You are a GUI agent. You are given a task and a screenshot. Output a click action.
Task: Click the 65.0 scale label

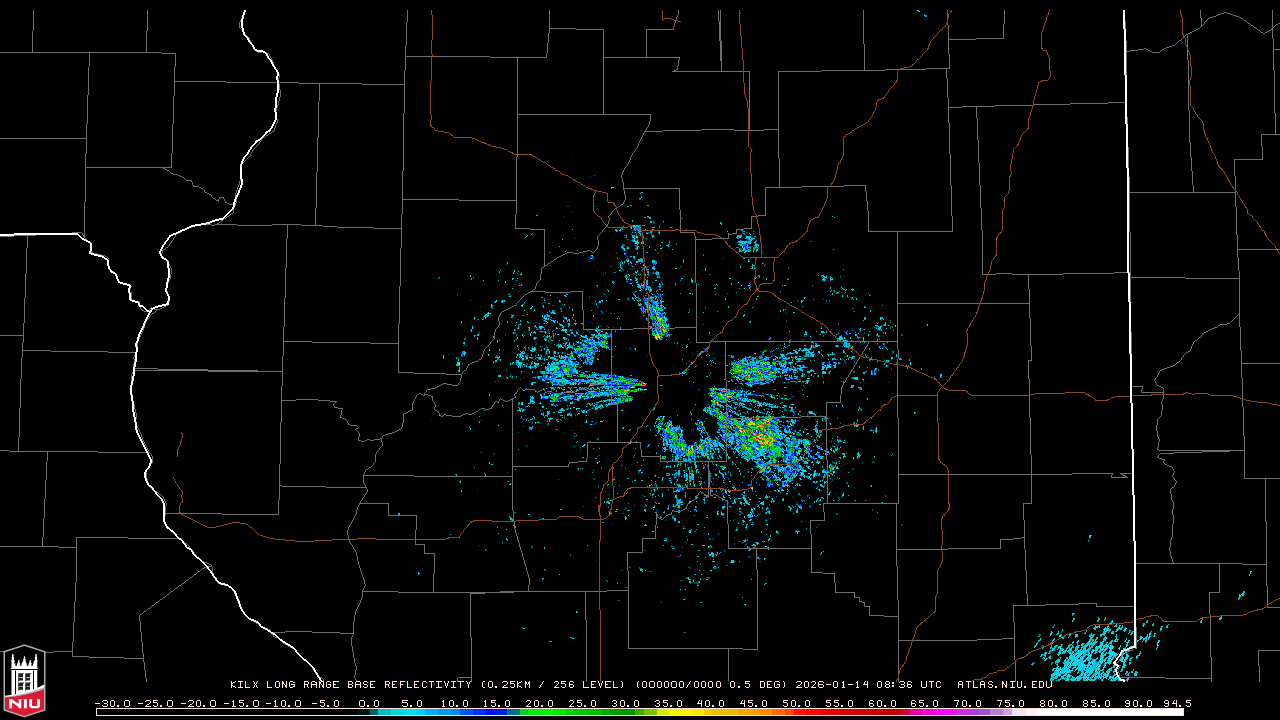pos(926,703)
